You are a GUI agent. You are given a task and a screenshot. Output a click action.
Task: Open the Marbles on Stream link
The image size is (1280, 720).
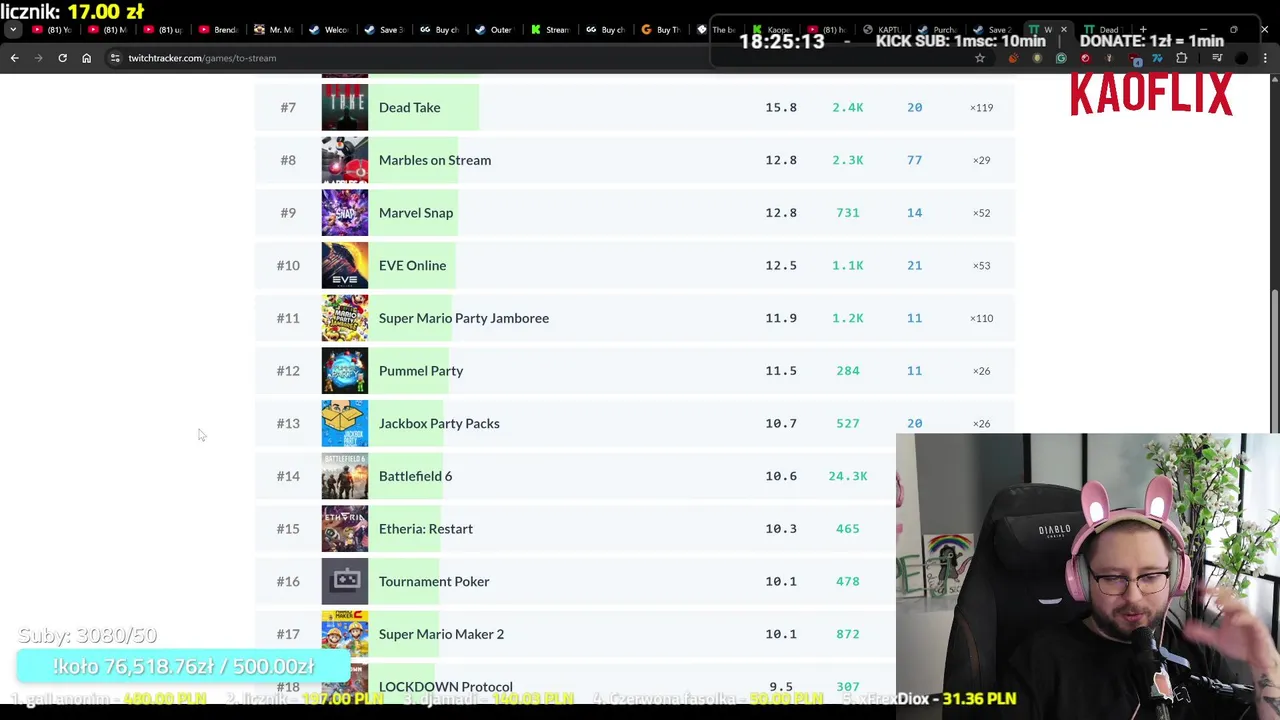click(435, 160)
